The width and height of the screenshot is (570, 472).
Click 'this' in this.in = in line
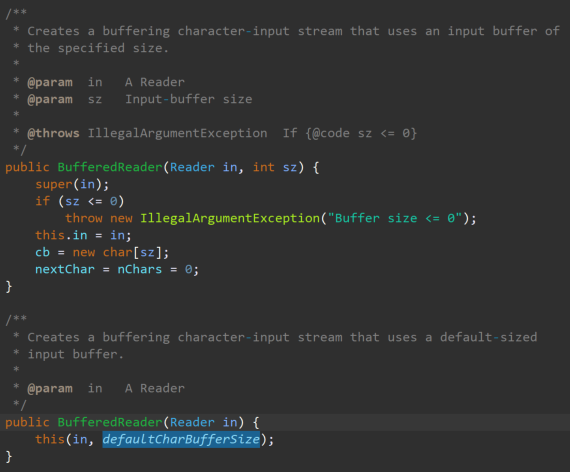(50, 235)
